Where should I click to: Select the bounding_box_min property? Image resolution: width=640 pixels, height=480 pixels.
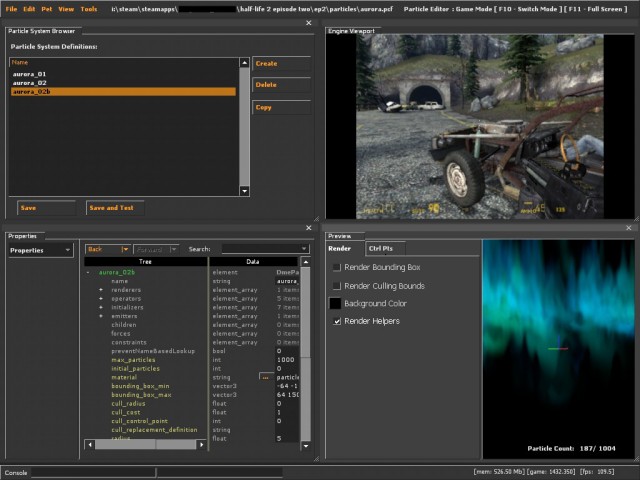(x=140, y=386)
